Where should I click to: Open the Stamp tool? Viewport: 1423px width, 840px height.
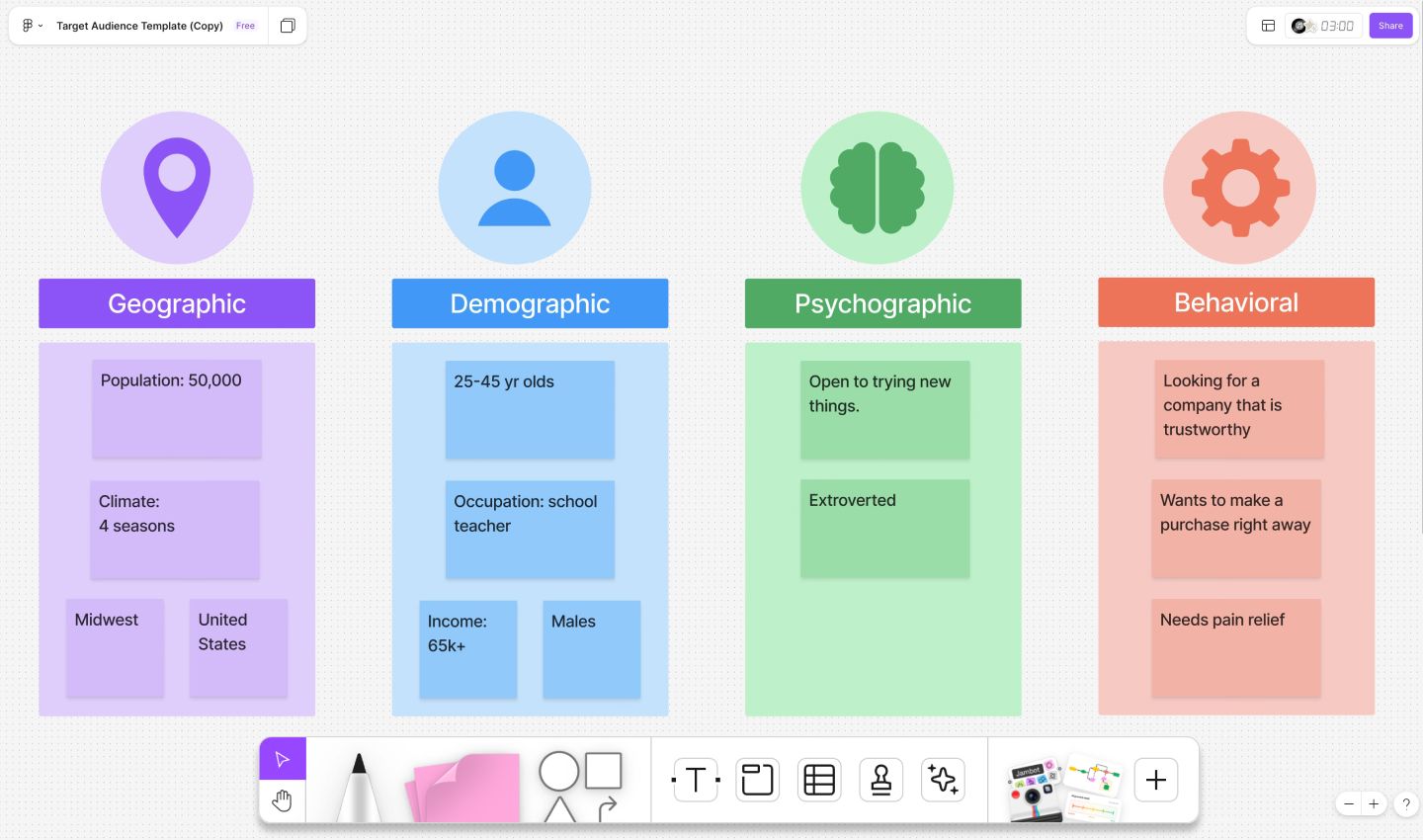pyautogui.click(x=880, y=780)
